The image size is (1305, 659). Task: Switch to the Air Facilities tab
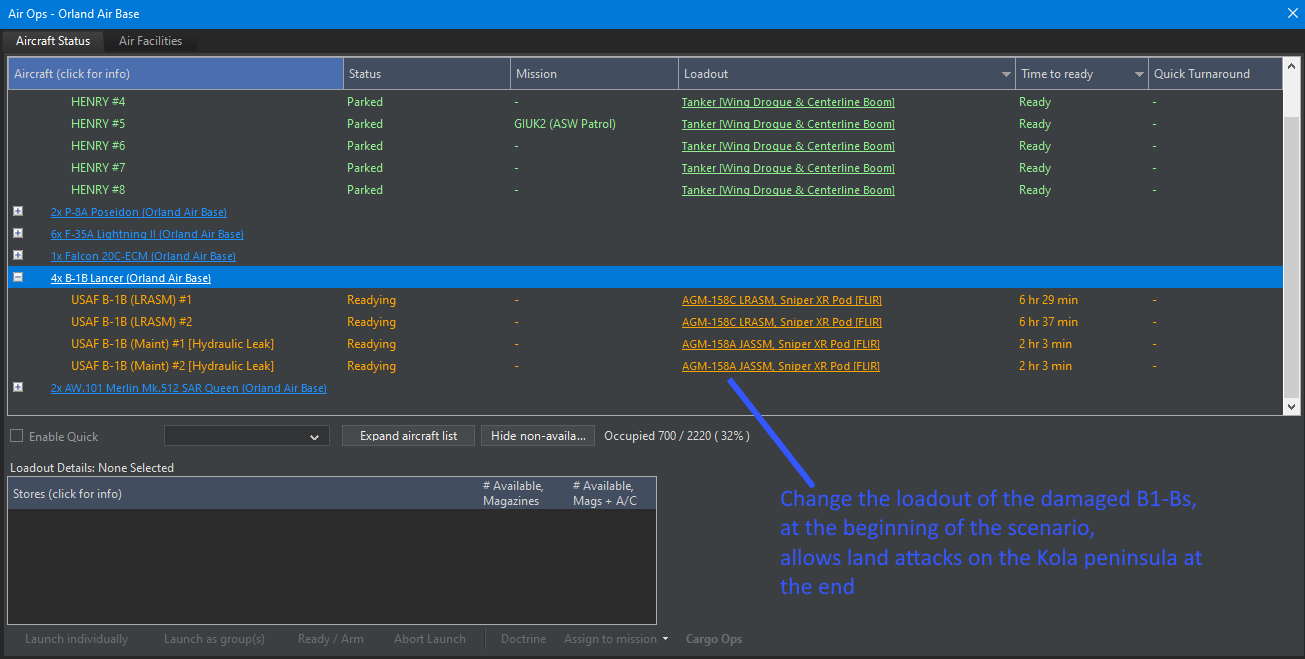coord(150,41)
